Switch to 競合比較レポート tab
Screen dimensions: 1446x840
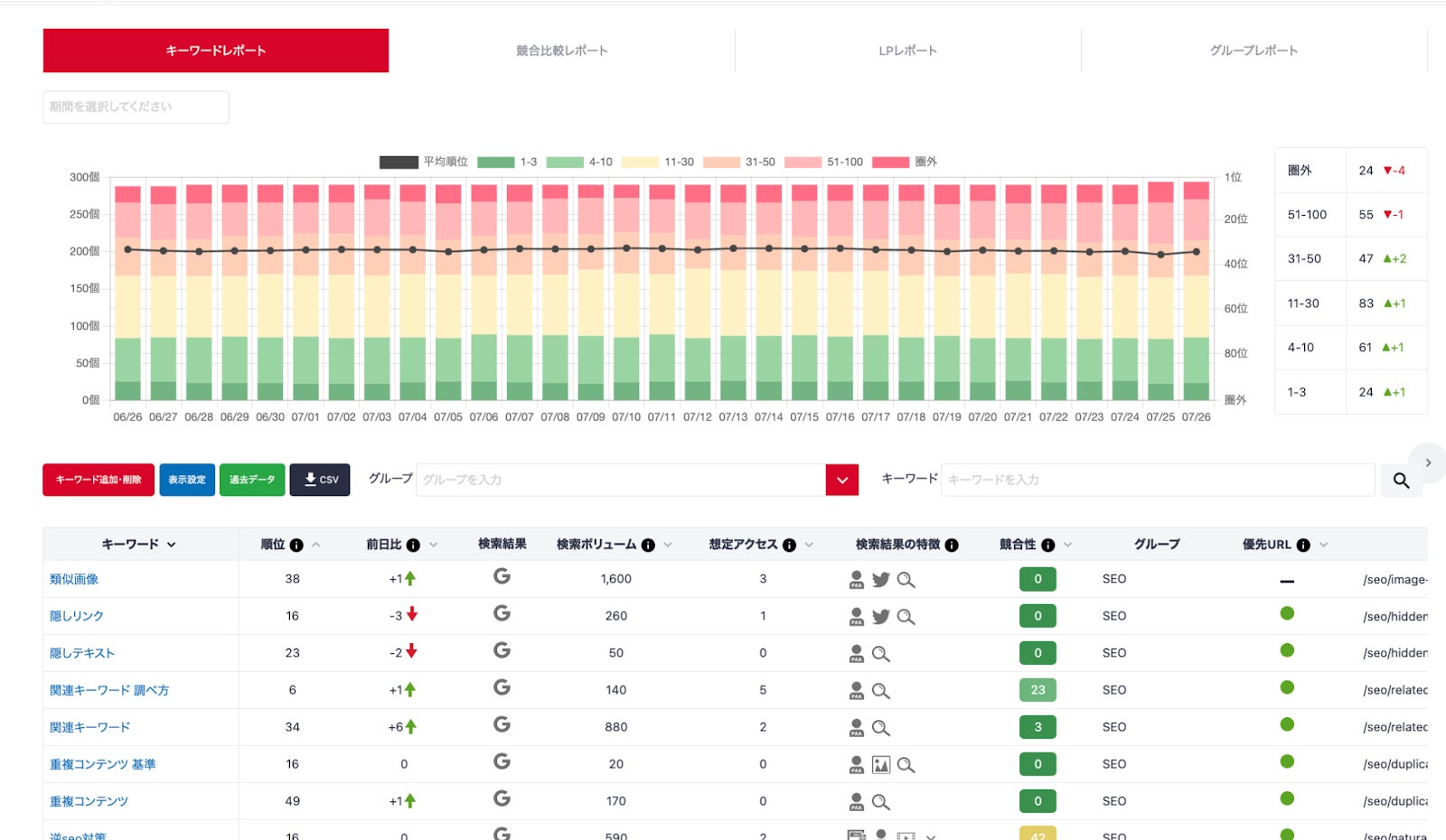click(562, 51)
